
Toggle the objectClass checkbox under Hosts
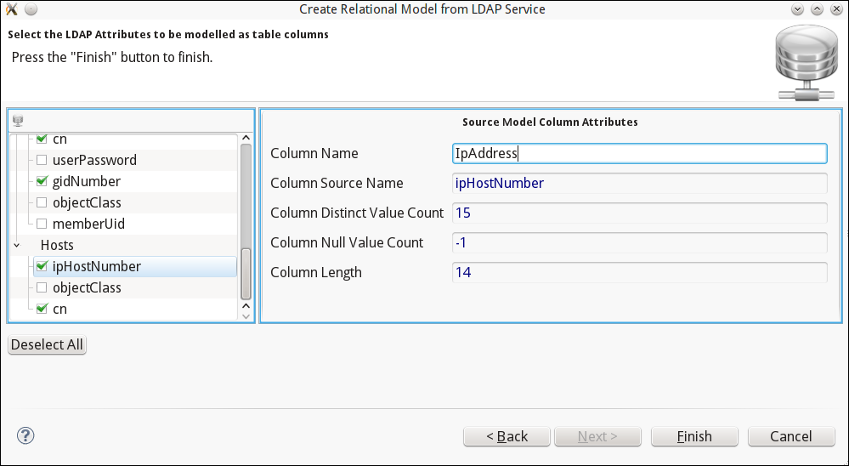[x=42, y=288]
